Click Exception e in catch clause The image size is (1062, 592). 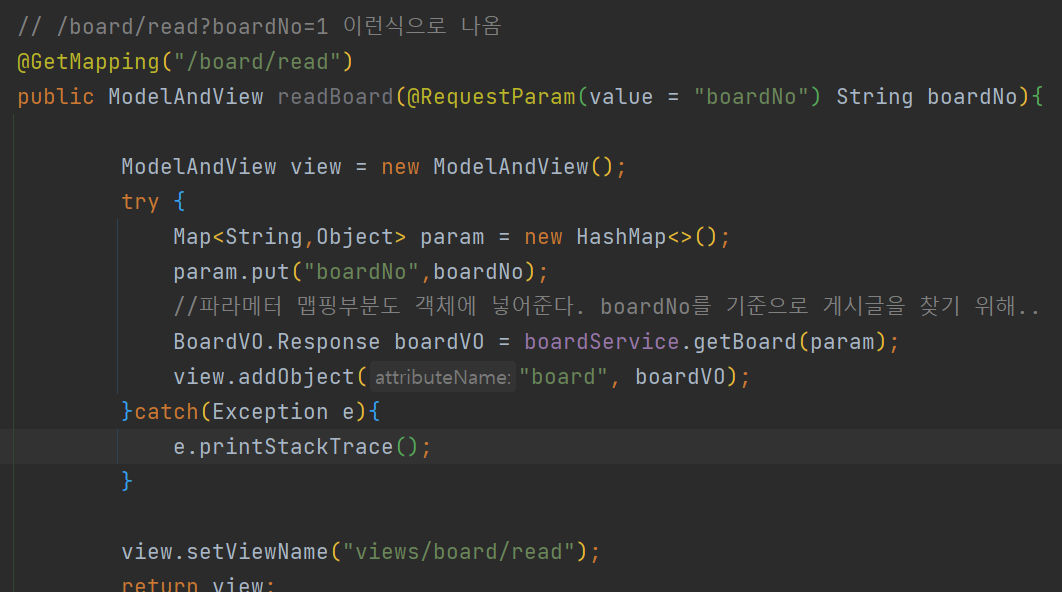[x=283, y=412]
